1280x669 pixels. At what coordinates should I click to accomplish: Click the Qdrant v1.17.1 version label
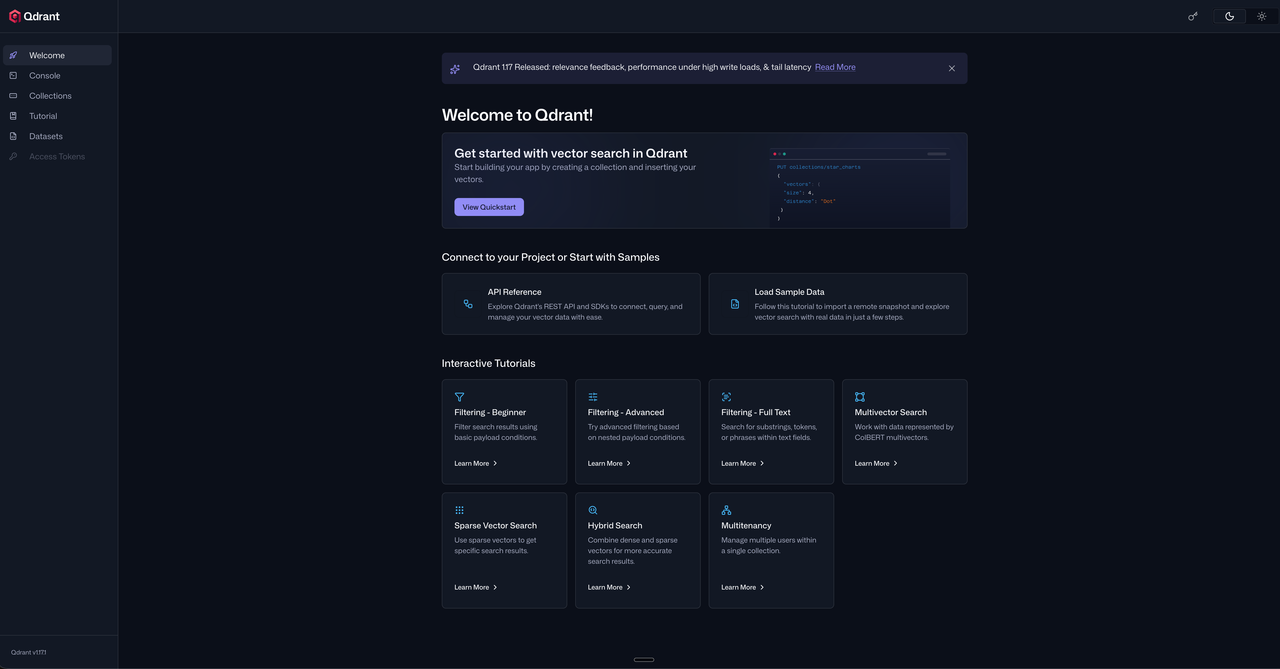coord(29,652)
